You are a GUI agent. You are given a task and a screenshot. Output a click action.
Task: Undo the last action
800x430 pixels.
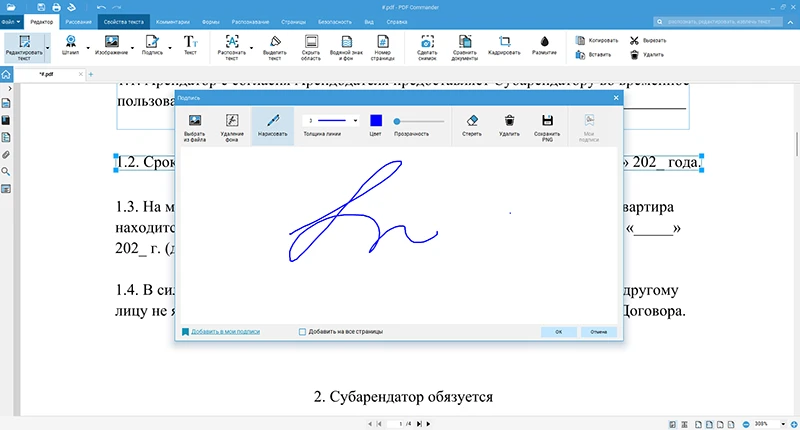pos(101,7)
